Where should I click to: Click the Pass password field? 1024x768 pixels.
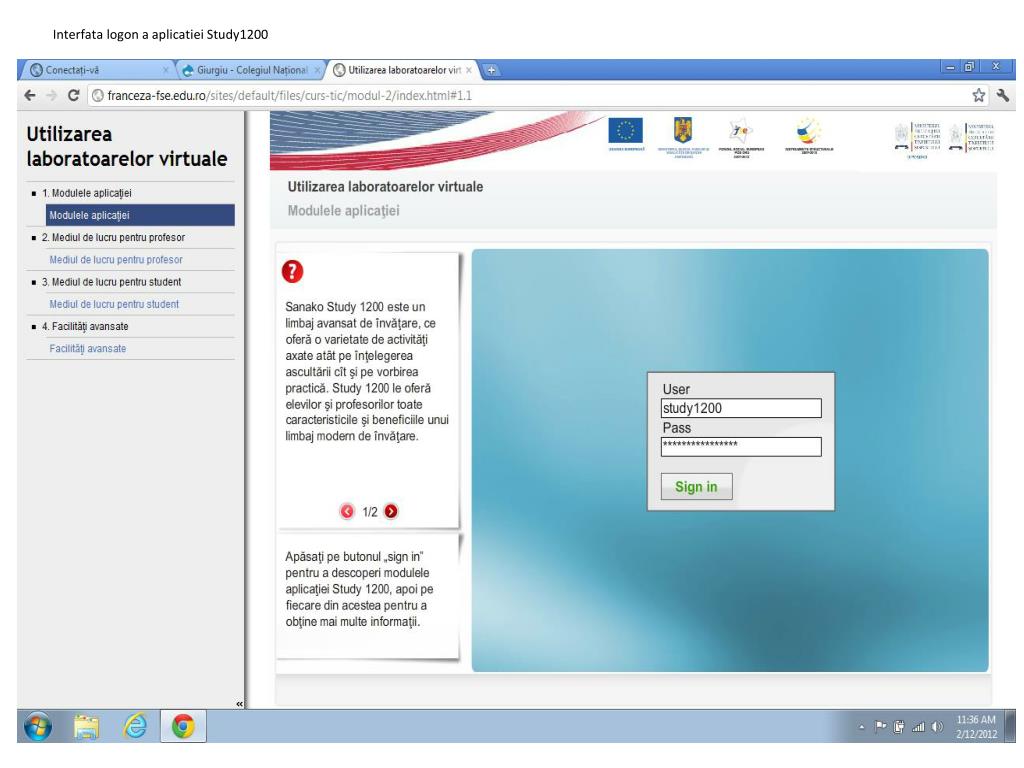(741, 447)
